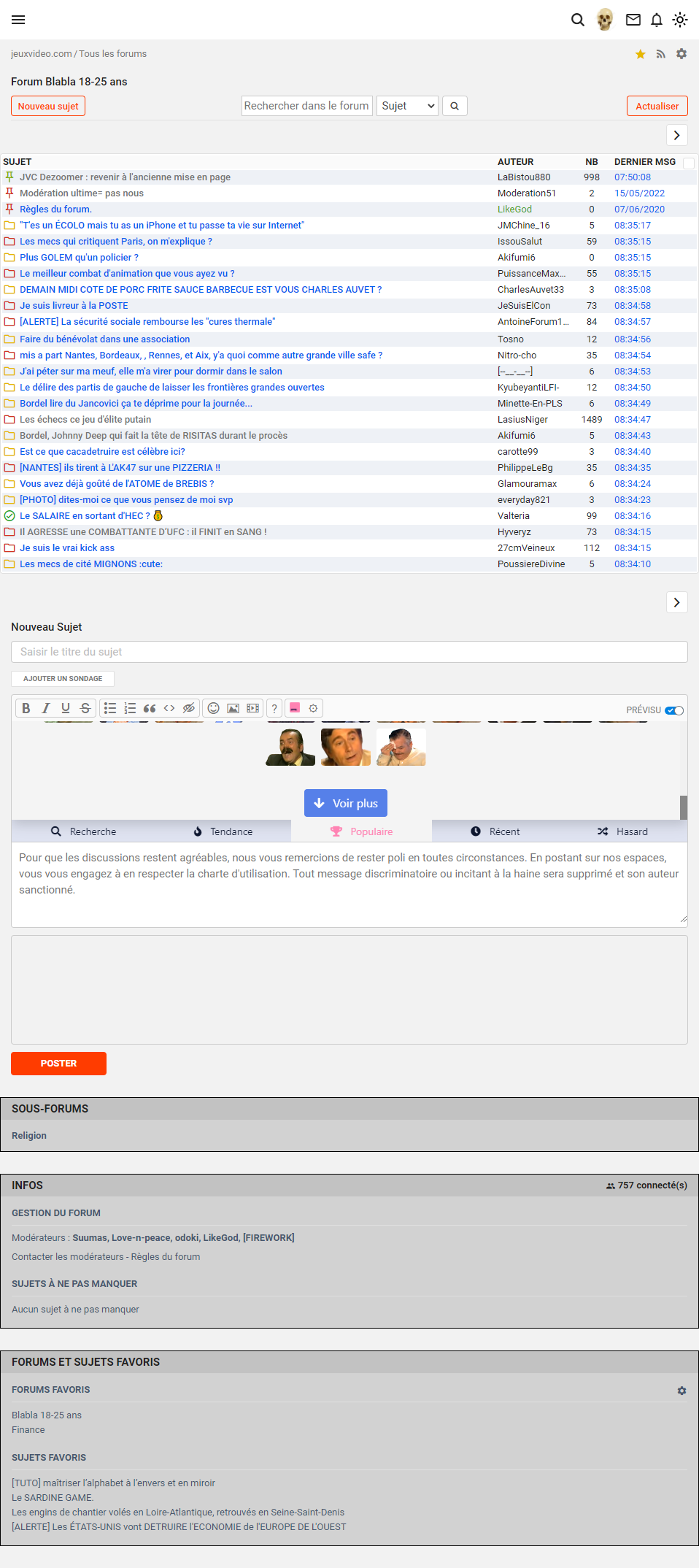Insert a numbered list
Screen dimensions: 699x1568
(x=130, y=708)
